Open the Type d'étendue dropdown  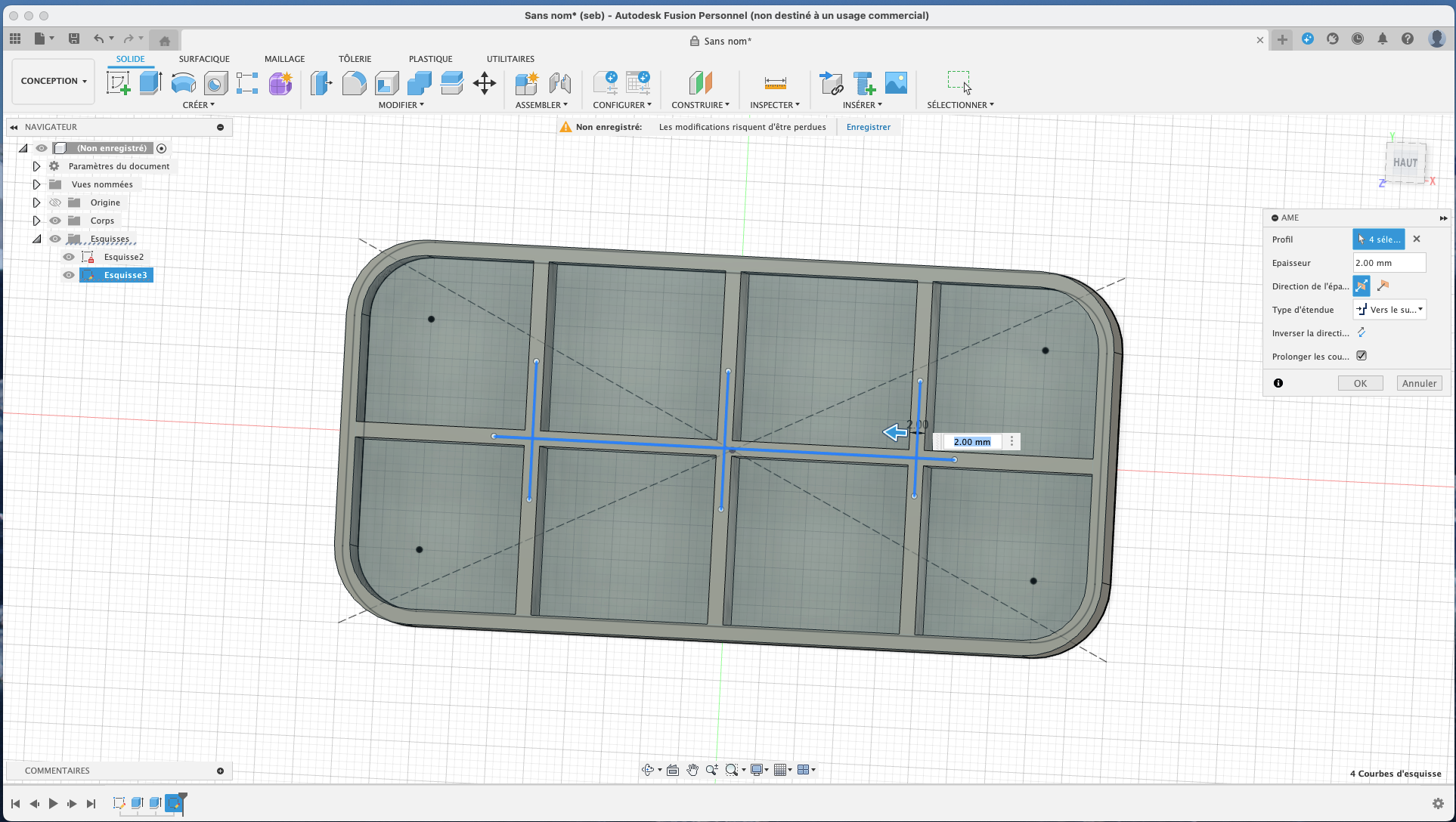(1389, 309)
